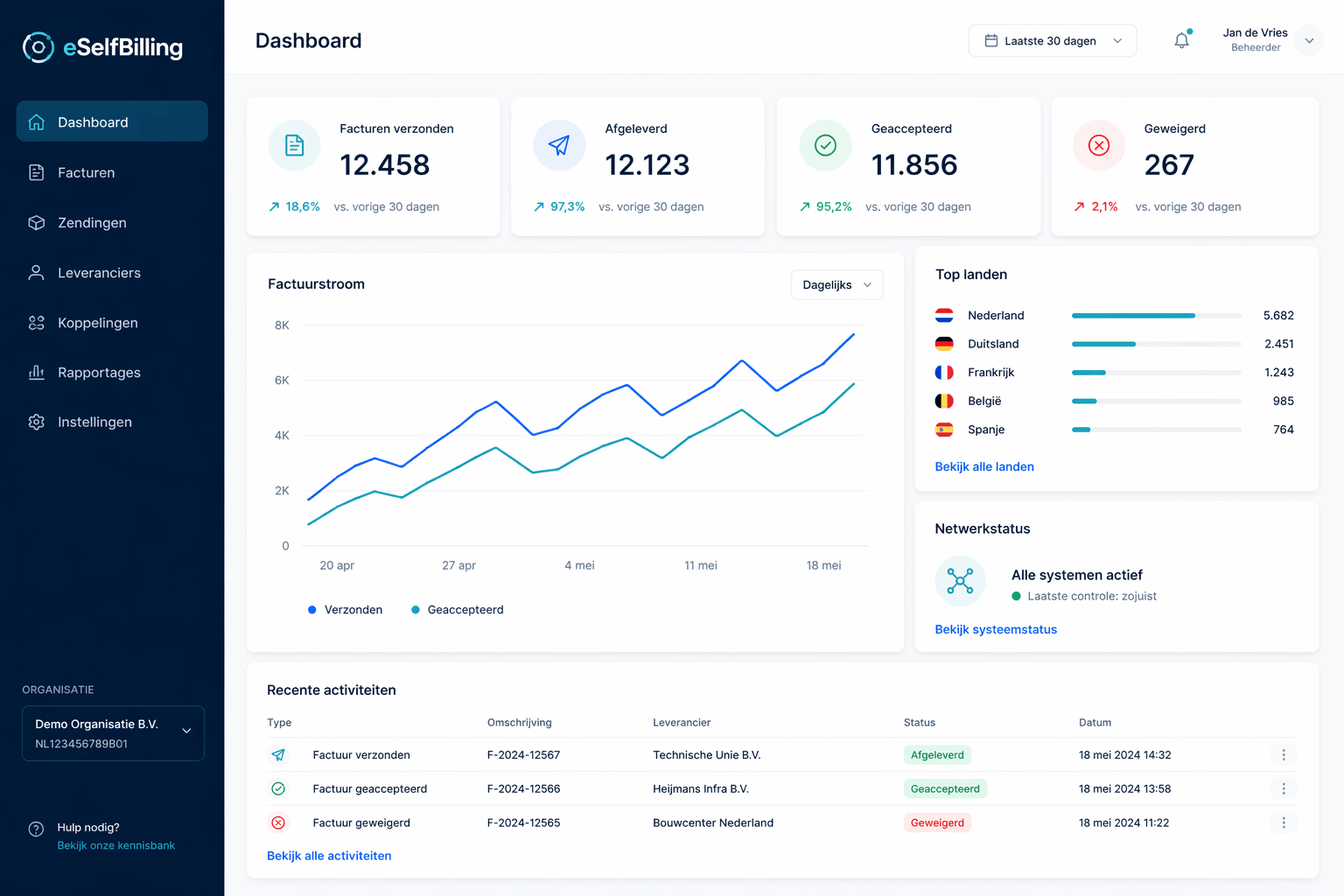
Task: Click the eSelfBilling logo icon
Action: (38, 47)
